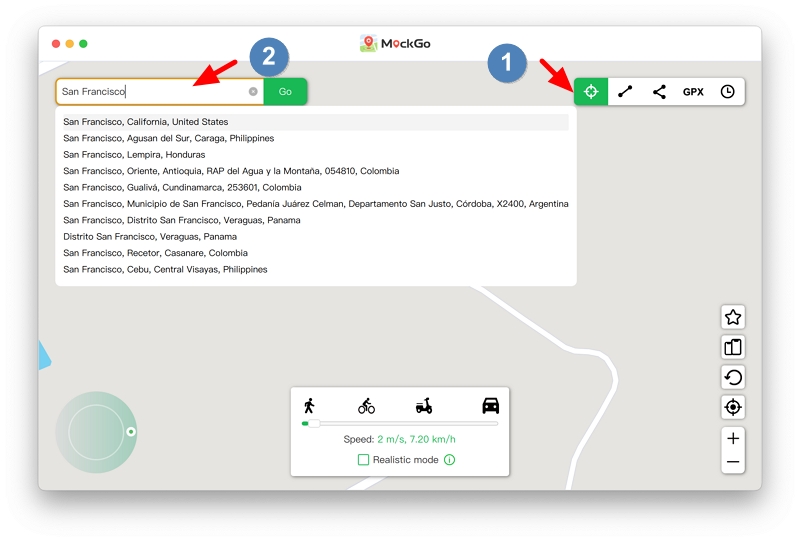Center map on current location
Viewport: 800px width, 541px height.
[x=733, y=407]
